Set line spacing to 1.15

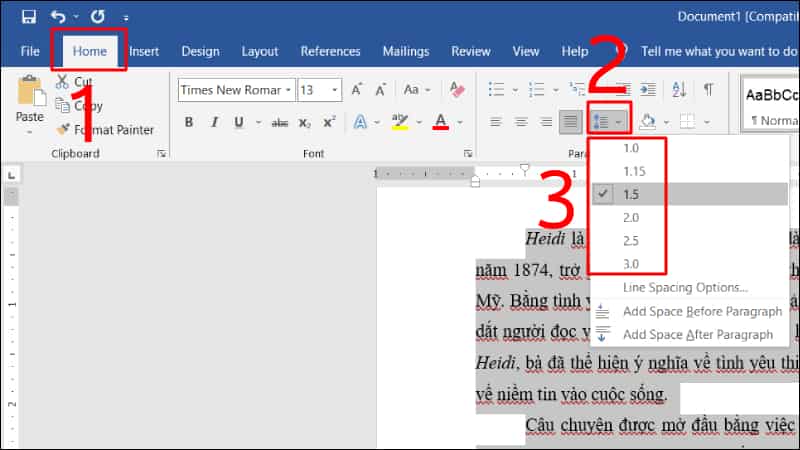(633, 171)
